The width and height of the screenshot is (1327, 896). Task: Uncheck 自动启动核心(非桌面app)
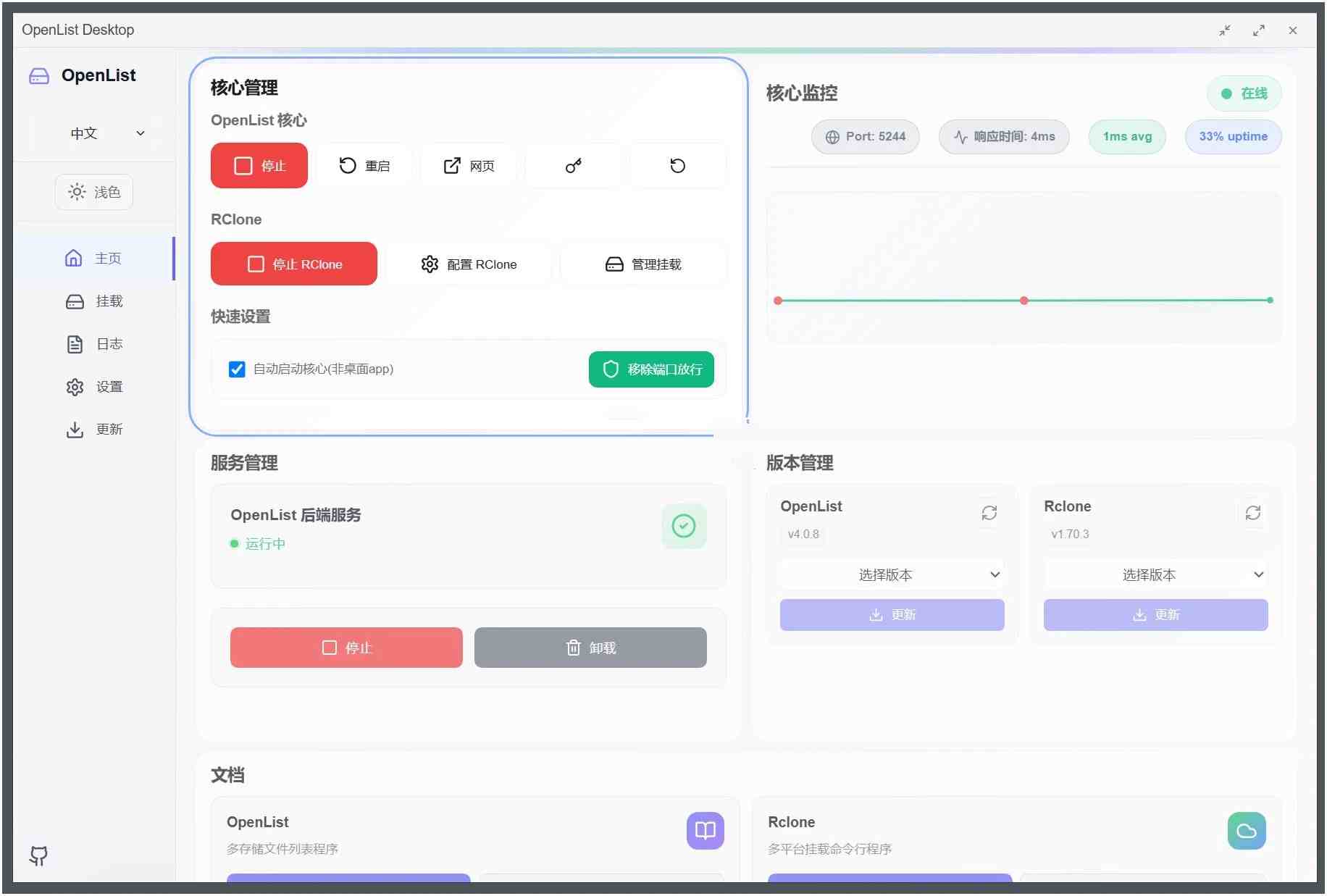(x=237, y=369)
